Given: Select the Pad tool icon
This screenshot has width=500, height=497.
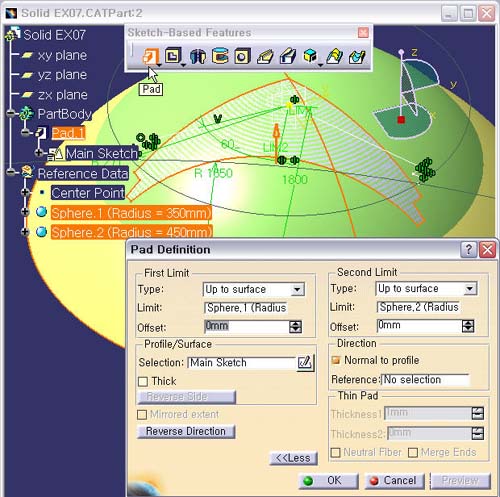Looking at the screenshot, I should click(150, 56).
